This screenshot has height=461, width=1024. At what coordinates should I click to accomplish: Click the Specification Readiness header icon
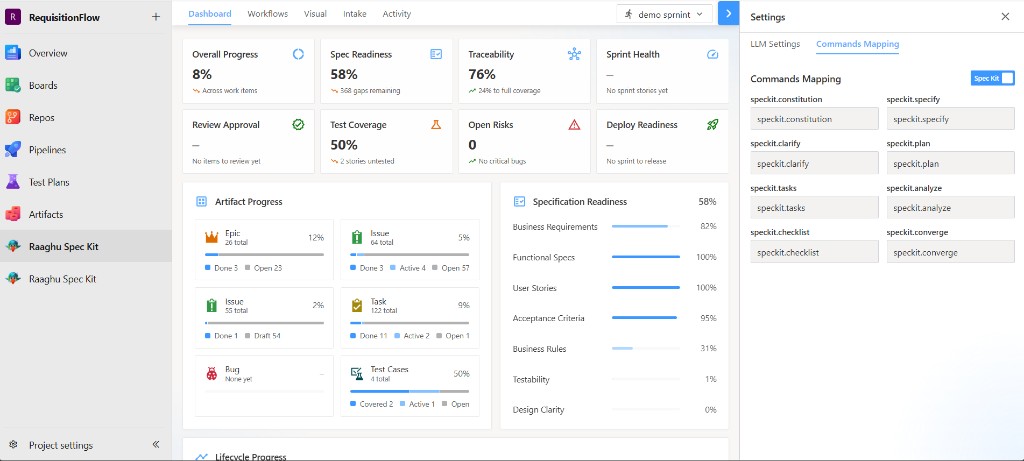(520, 202)
